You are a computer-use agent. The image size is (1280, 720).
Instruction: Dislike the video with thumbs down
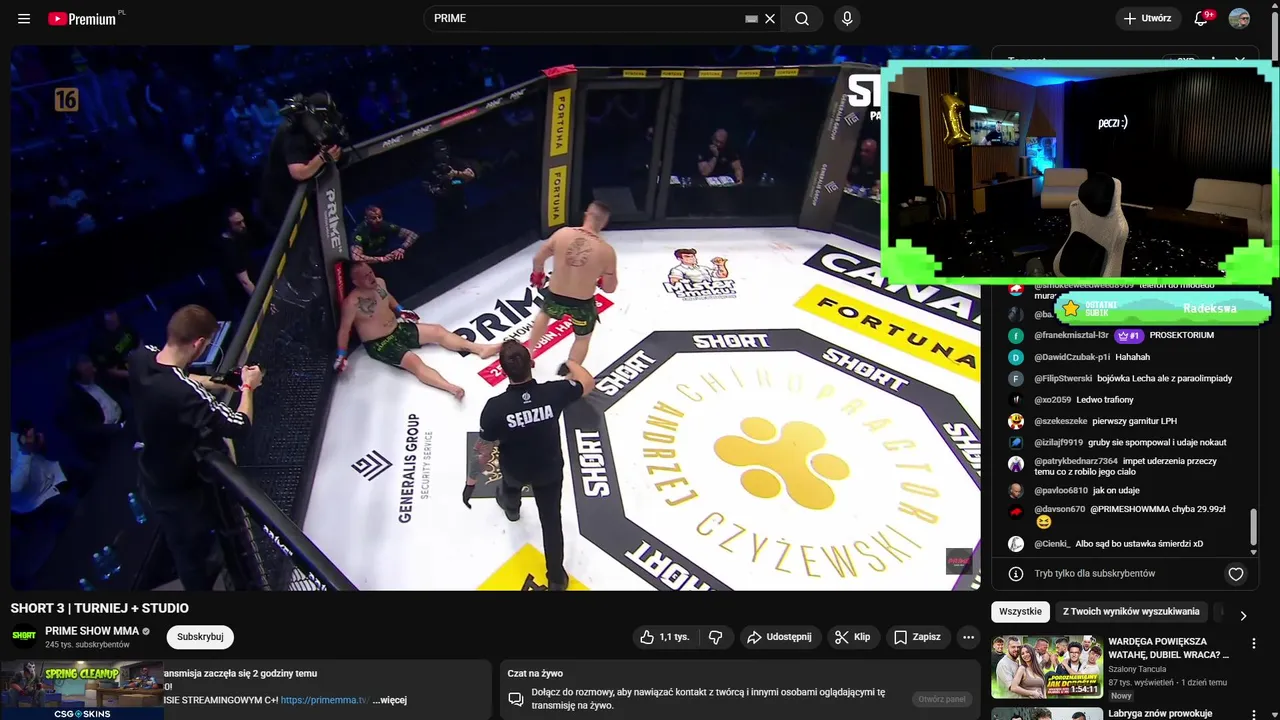716,637
